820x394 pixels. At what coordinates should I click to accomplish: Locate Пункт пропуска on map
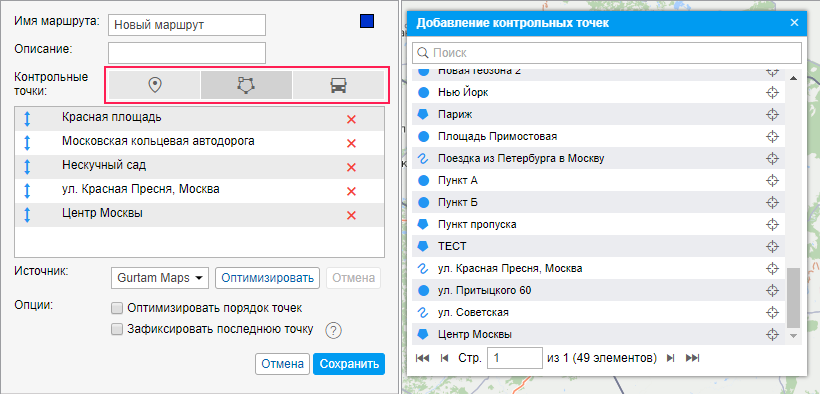(x=772, y=224)
